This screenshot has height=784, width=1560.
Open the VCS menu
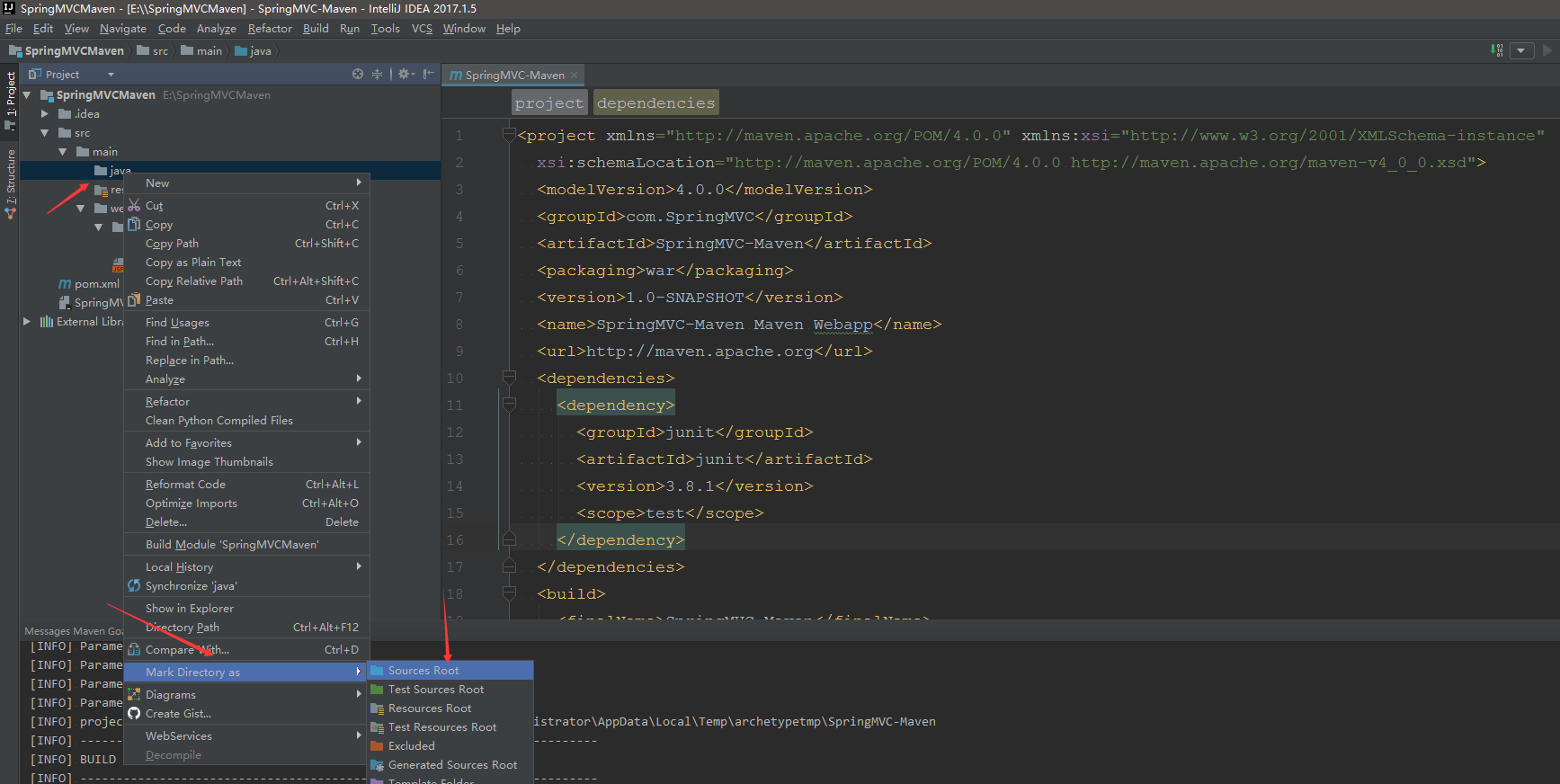click(422, 28)
